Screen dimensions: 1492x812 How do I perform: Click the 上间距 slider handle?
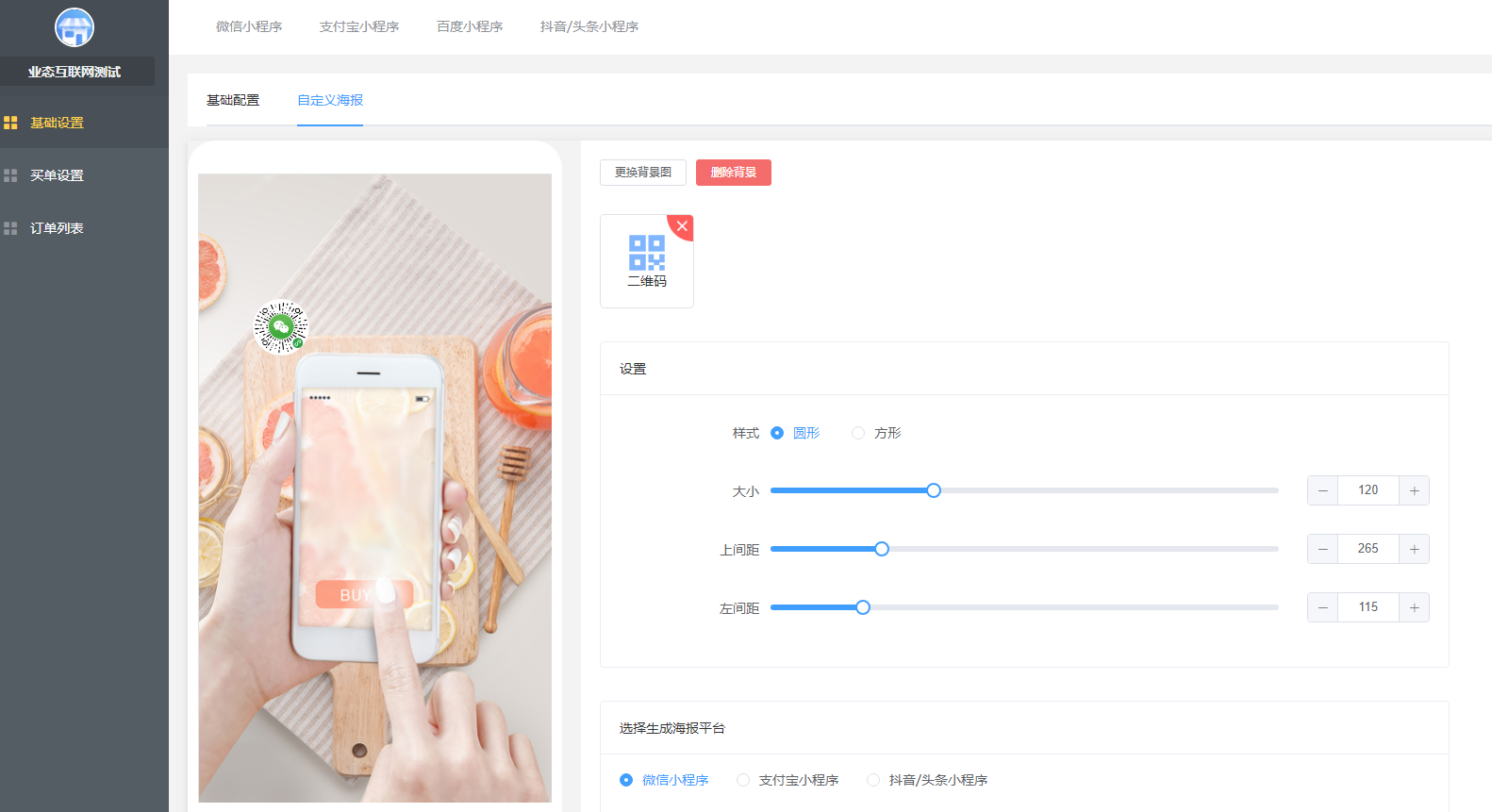click(882, 549)
